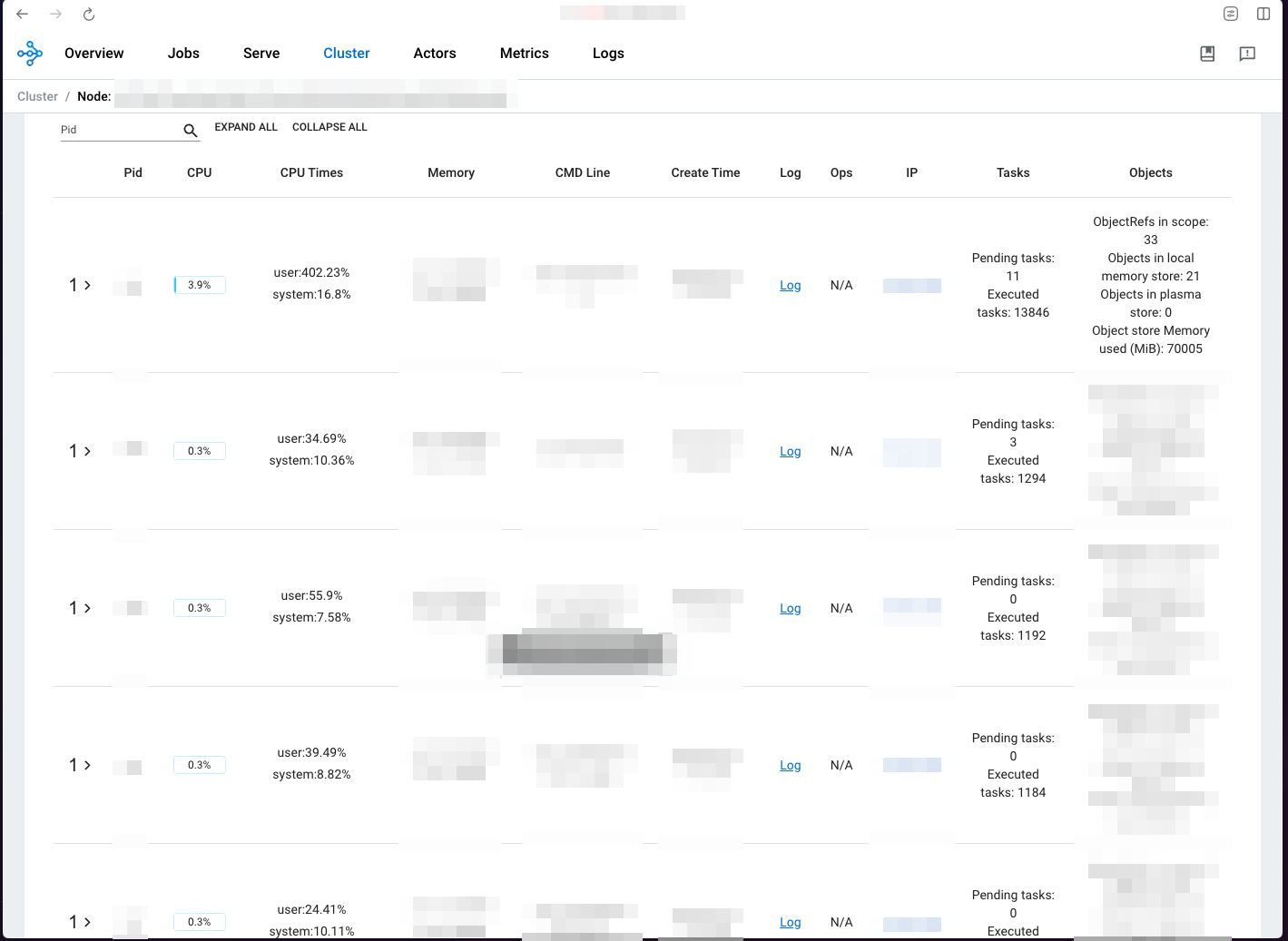This screenshot has height=941, width=1288.
Task: Switch to the Actors tab
Action: [435, 53]
